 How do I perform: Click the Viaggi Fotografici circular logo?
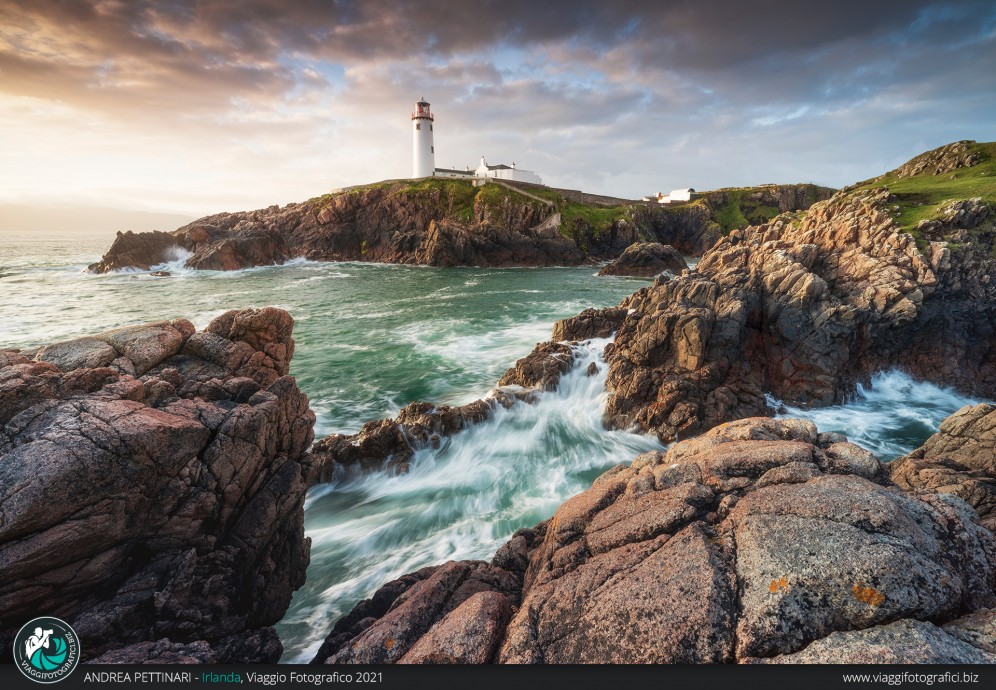tap(45, 649)
